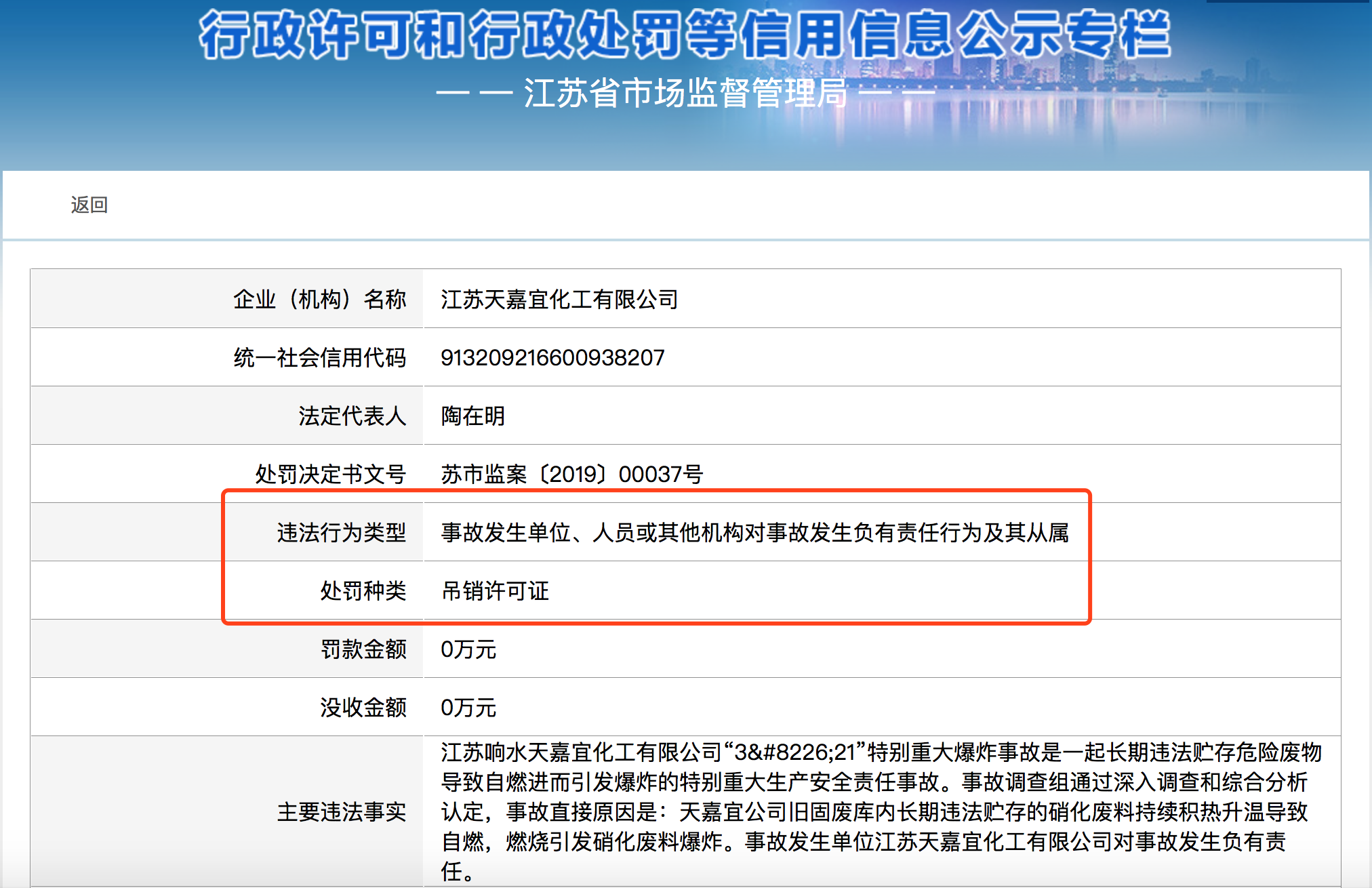
Task: Click the 违法行为类型 row label
Action: click(x=341, y=532)
